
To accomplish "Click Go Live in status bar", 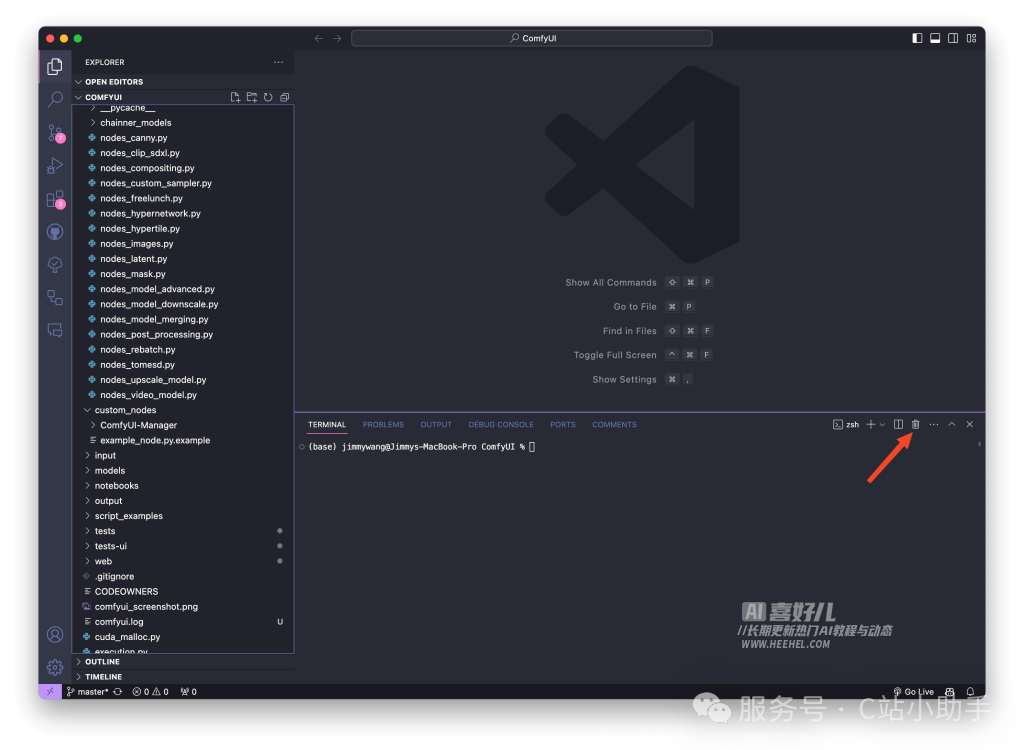I will pos(914,692).
